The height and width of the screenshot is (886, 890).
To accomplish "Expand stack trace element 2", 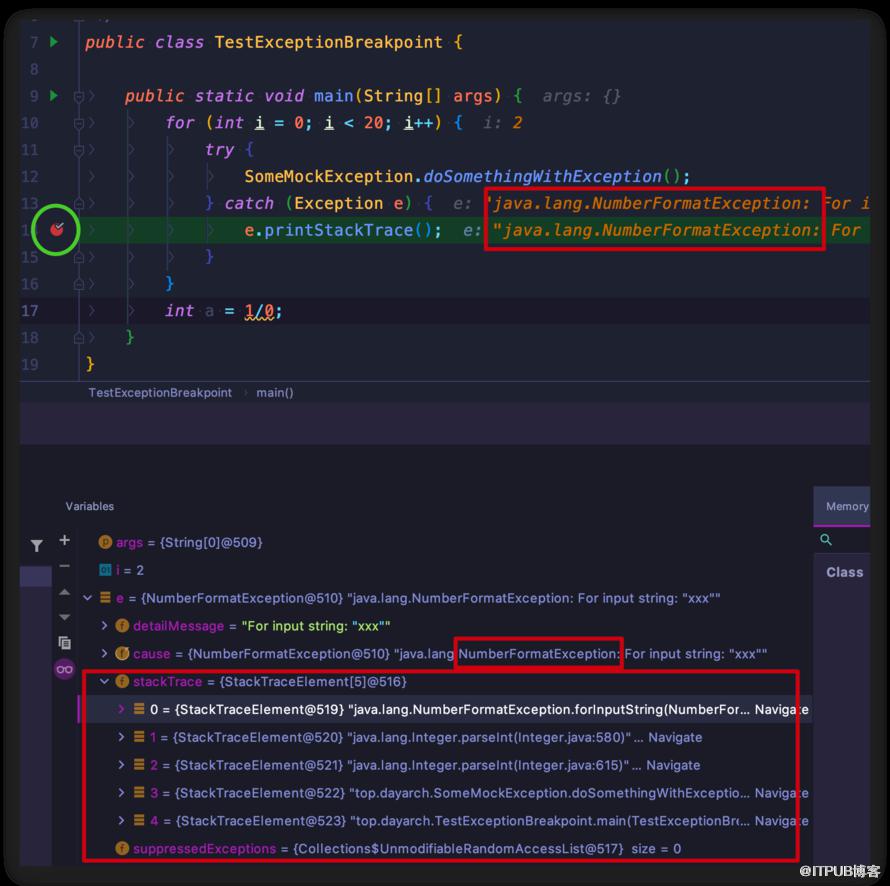I will [121, 765].
